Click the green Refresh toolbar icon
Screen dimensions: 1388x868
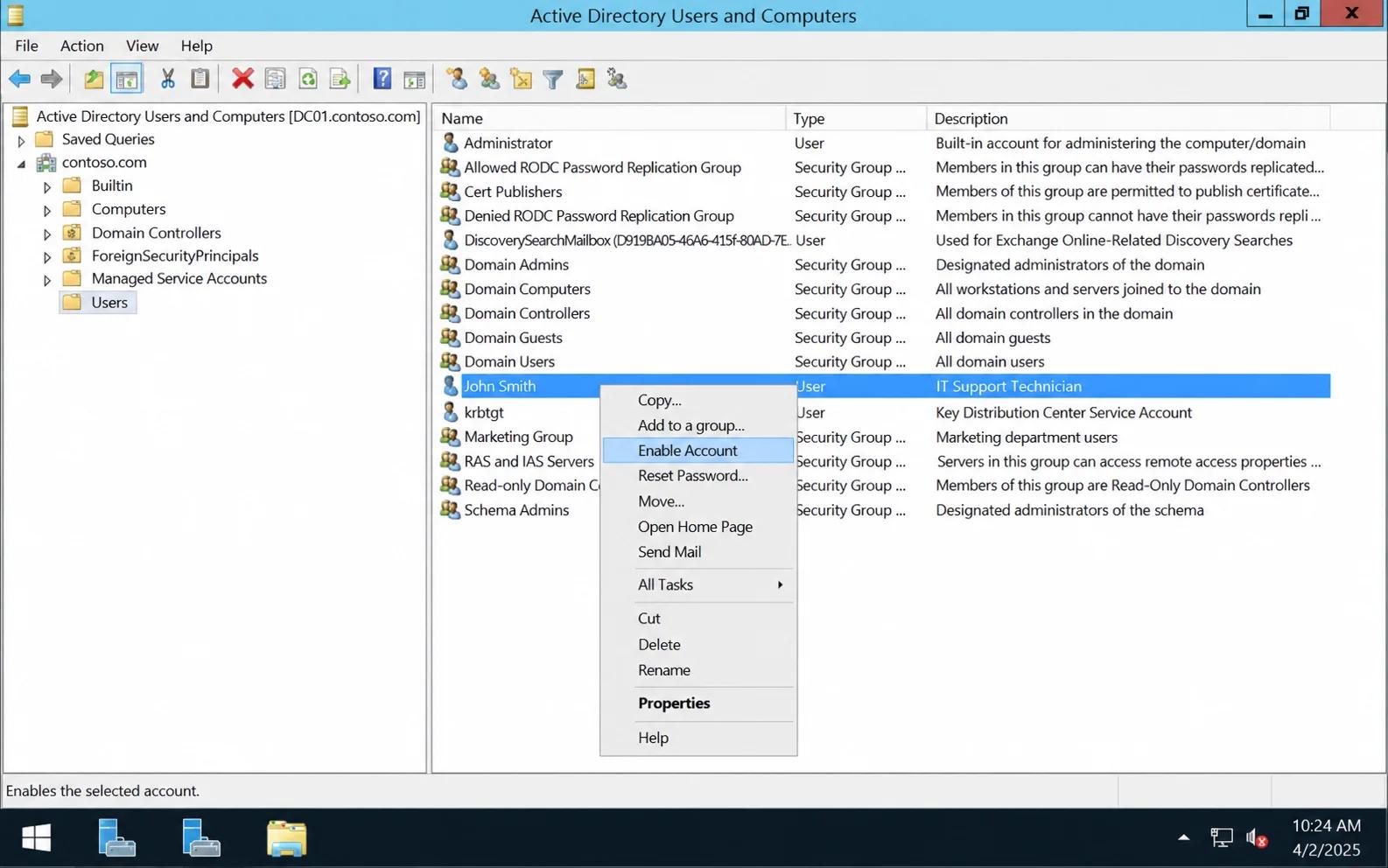(x=308, y=80)
